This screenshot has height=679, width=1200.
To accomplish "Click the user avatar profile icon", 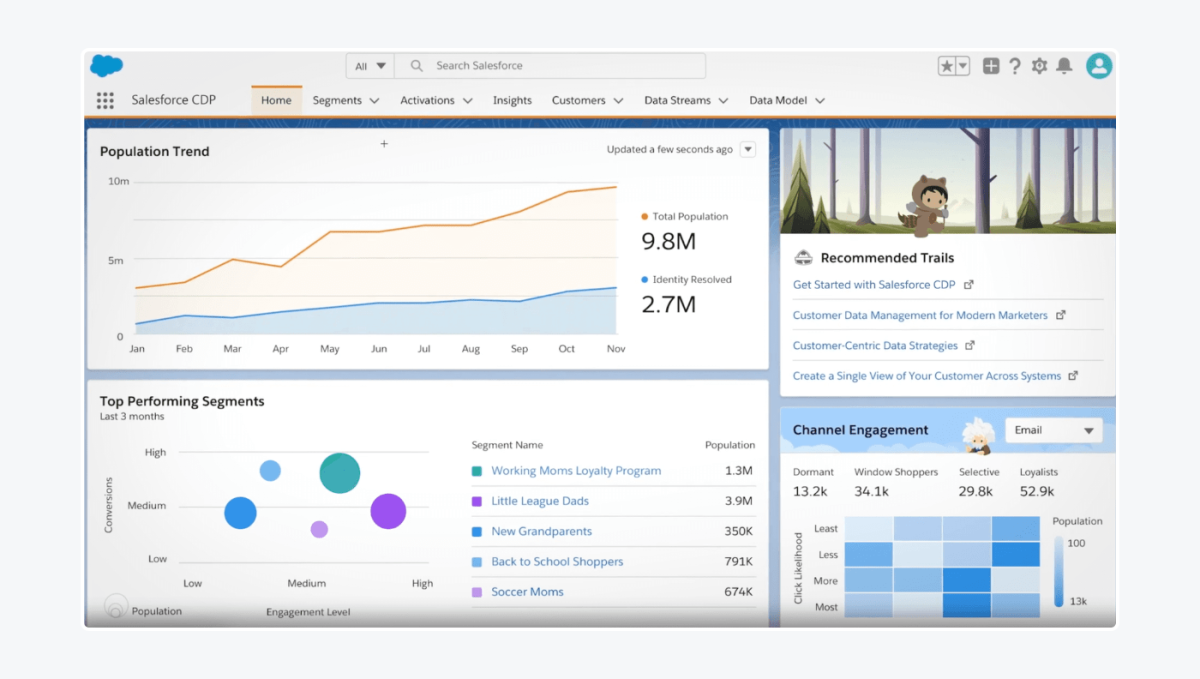I will pos(1098,65).
